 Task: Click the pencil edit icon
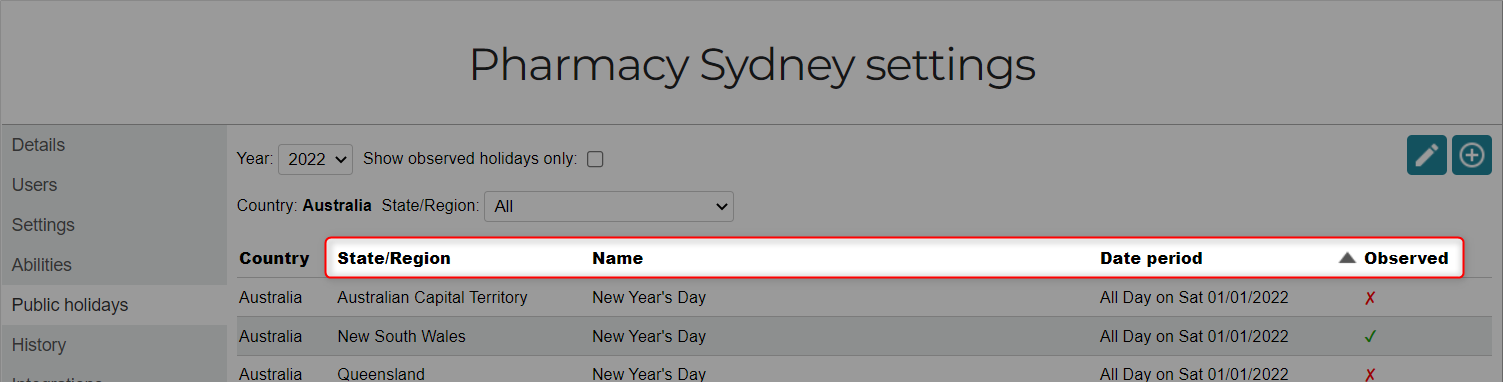[1426, 155]
